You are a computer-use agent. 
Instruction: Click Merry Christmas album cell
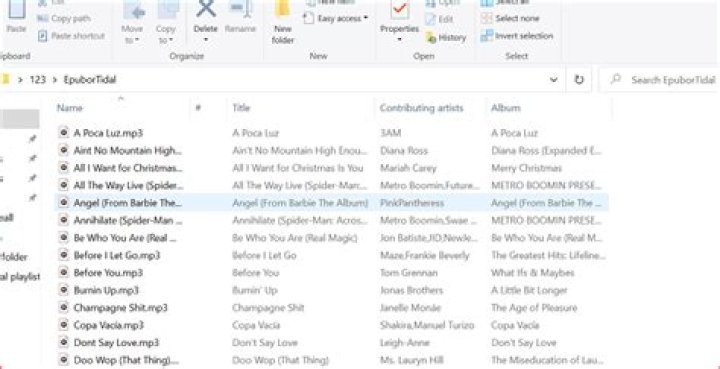point(526,168)
